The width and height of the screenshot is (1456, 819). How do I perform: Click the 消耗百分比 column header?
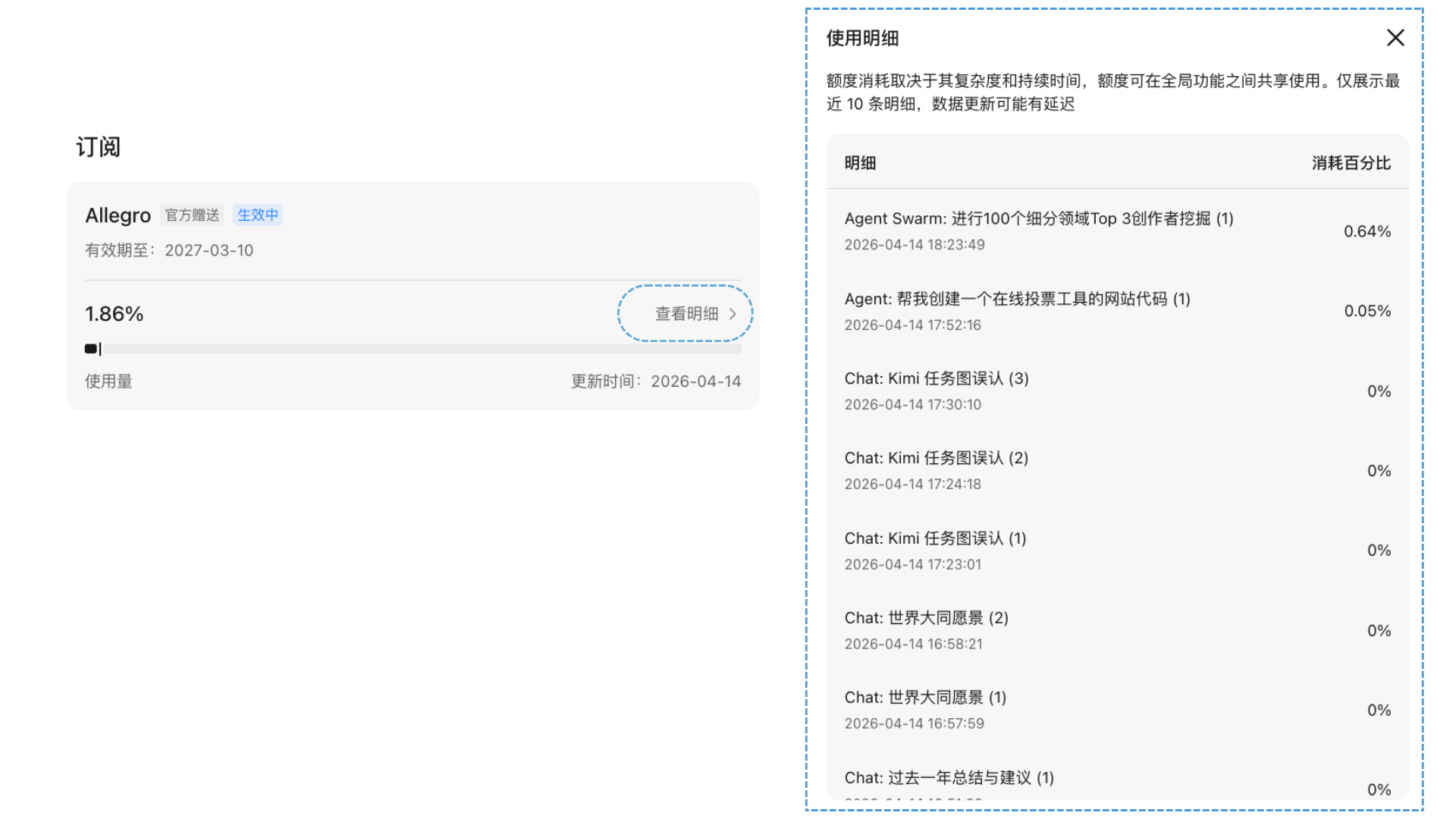tap(1351, 163)
